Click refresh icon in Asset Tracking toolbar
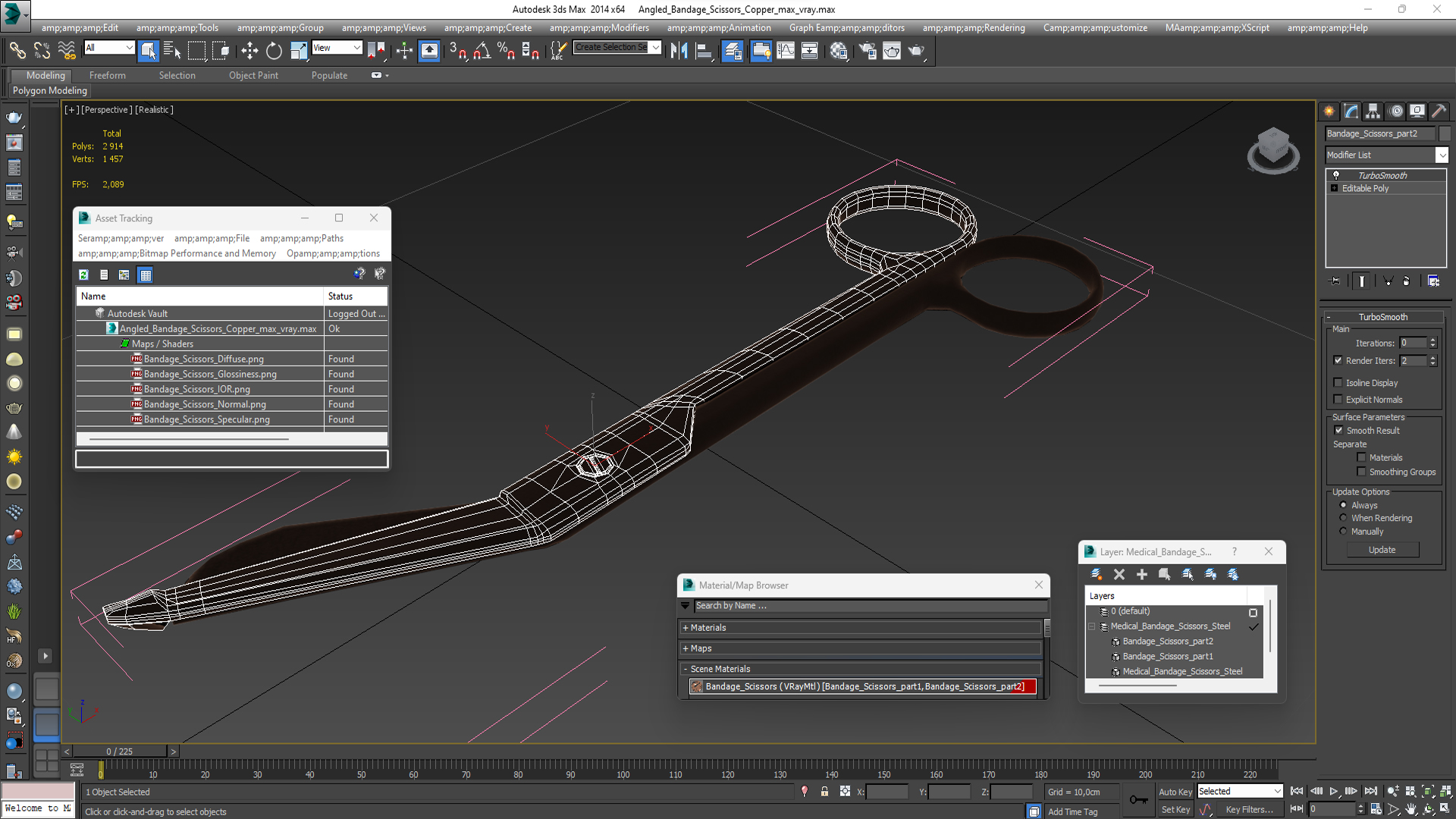Screen dimensions: 1456x819 coord(84,275)
